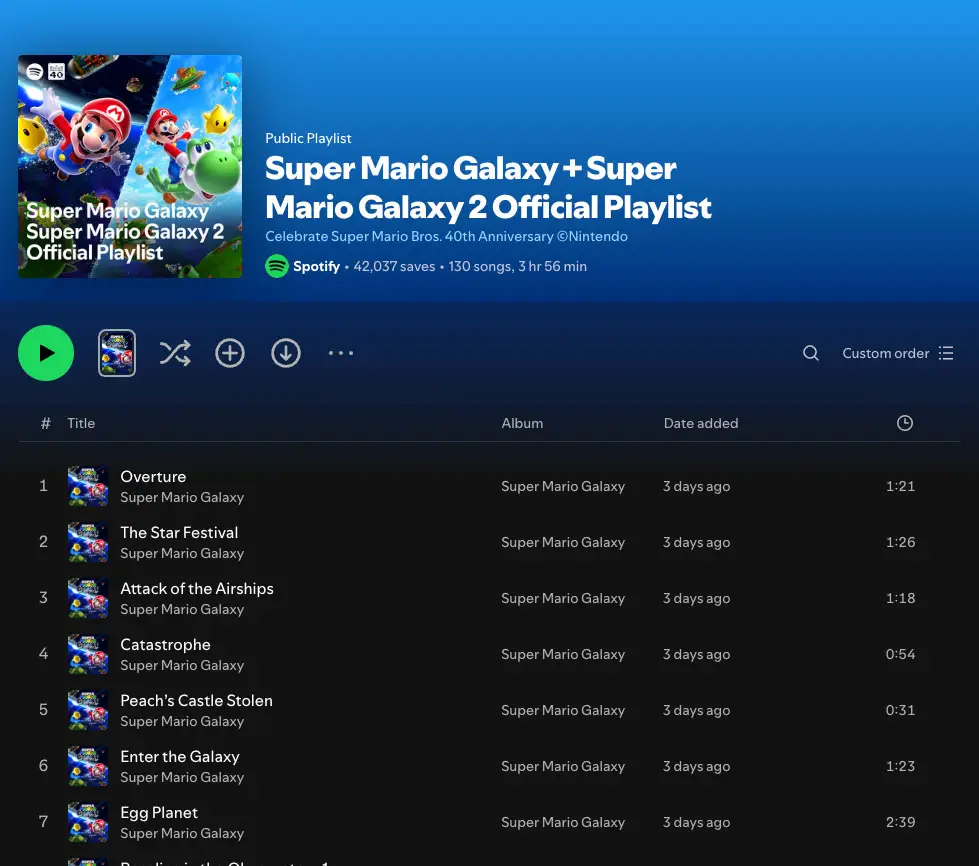Open the Super Mario Galaxy album for Overture
This screenshot has height=866, width=979.
[x=563, y=486]
